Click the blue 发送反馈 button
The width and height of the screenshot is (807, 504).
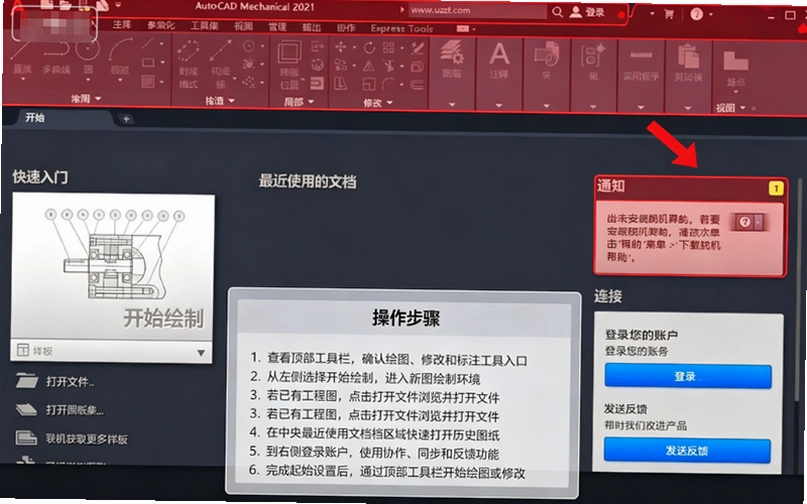687,450
